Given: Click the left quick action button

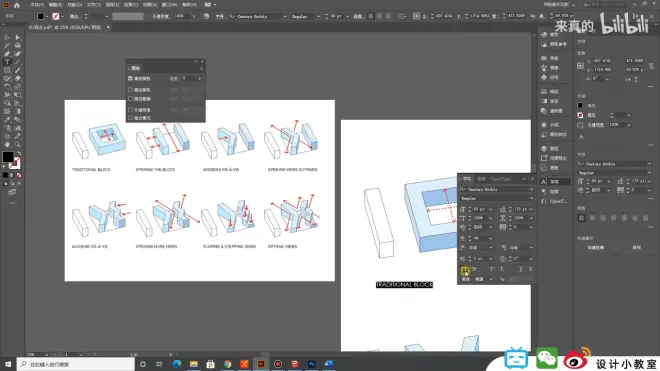Looking at the screenshot, I should 596,248.
